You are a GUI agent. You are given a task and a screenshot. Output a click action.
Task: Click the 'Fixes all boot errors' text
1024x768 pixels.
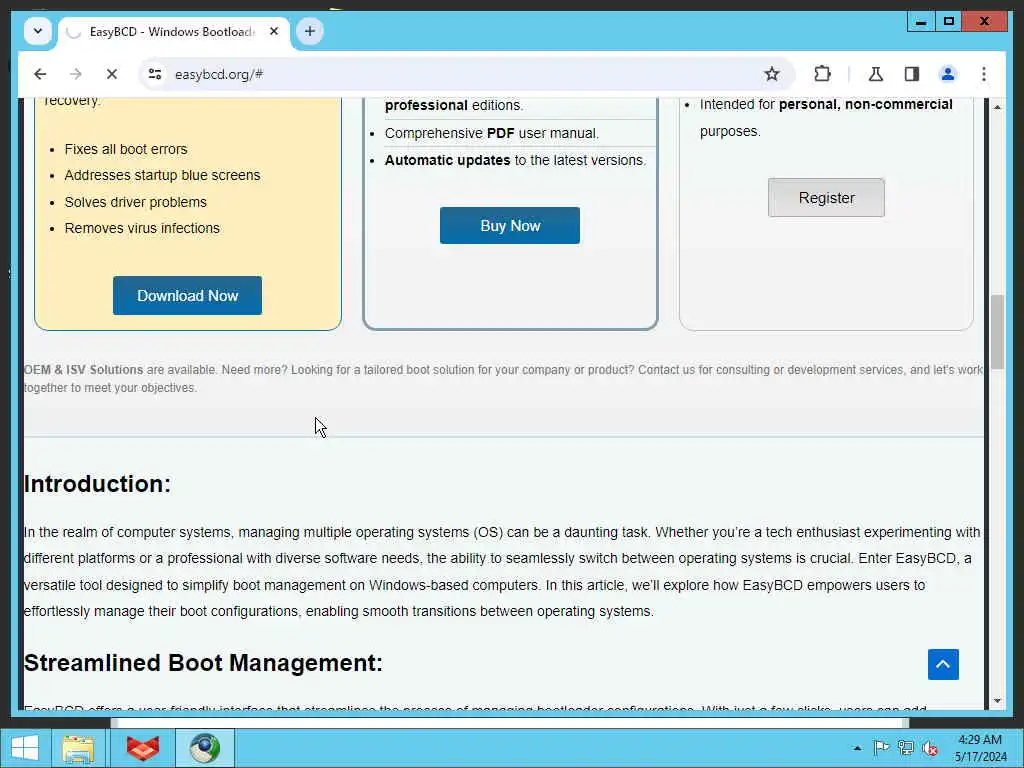[126, 150]
